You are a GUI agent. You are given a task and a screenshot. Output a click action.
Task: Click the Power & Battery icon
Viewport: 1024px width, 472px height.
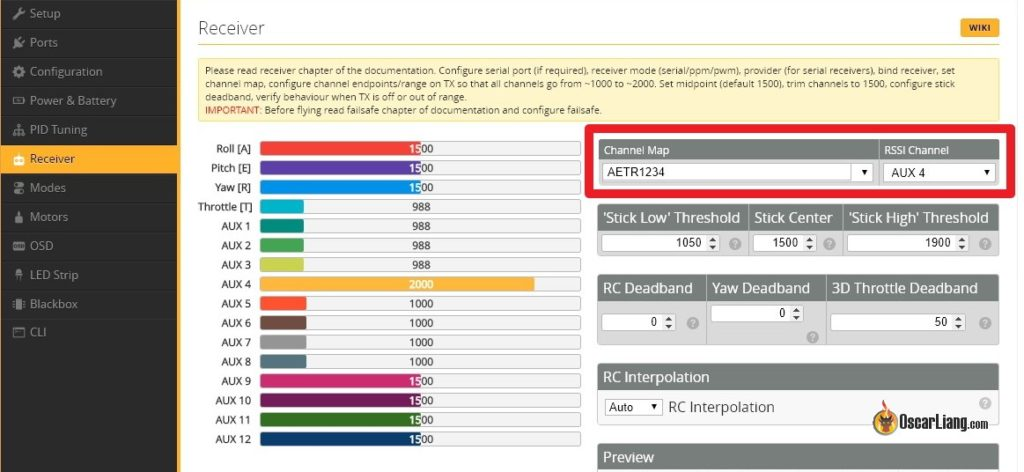(x=18, y=101)
